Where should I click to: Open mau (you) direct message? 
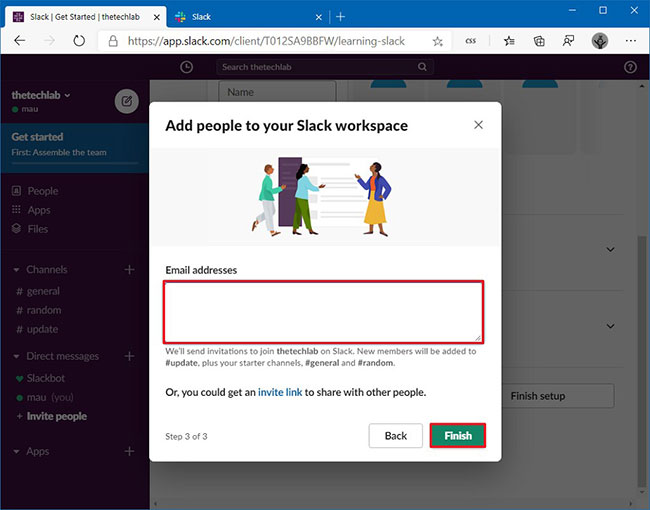pyautogui.click(x=50, y=397)
